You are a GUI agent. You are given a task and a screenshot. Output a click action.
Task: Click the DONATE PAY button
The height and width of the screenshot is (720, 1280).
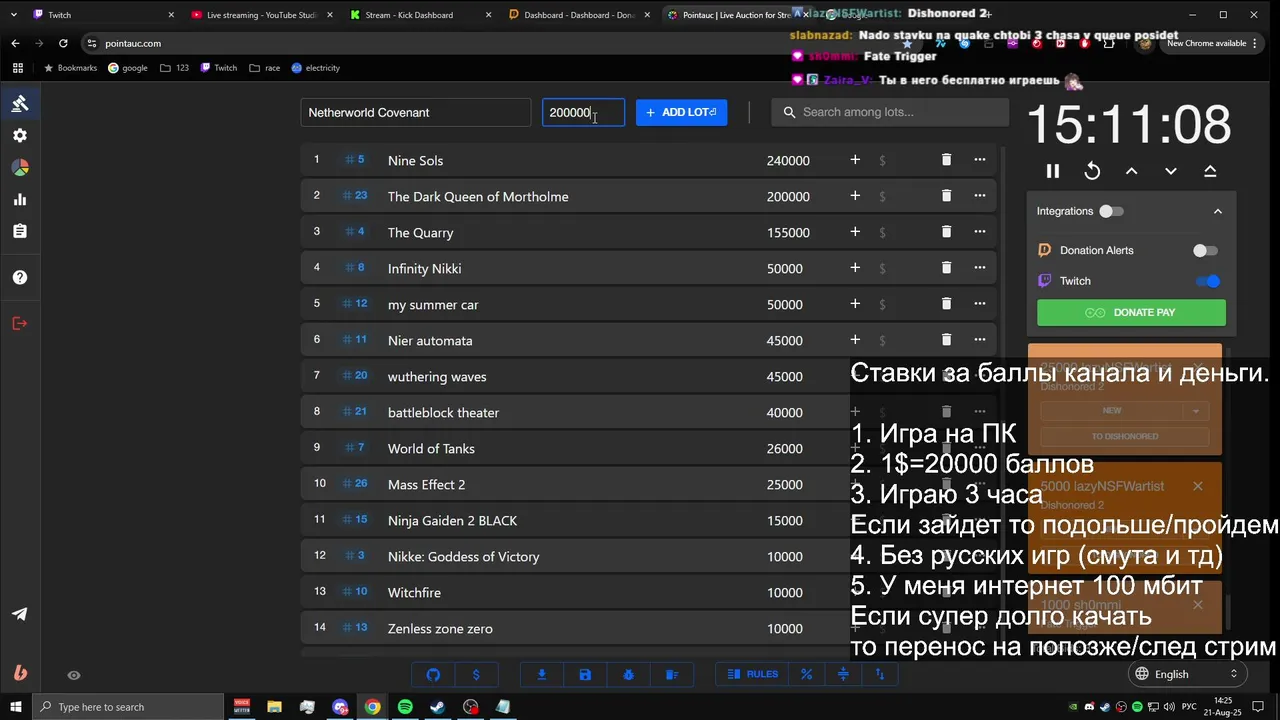(1131, 312)
